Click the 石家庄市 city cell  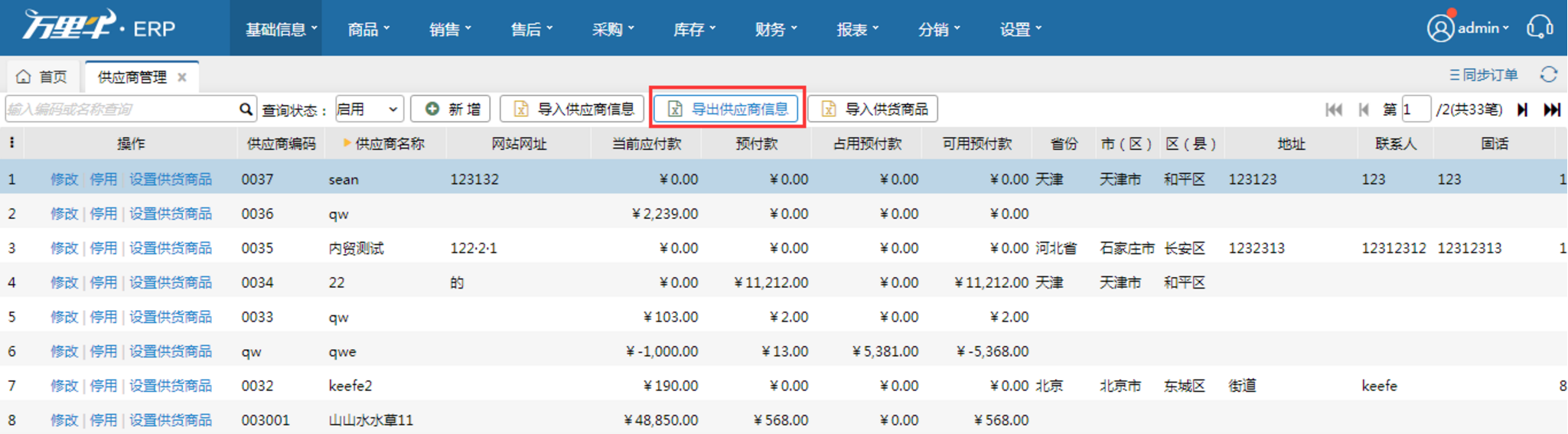(x=1127, y=248)
